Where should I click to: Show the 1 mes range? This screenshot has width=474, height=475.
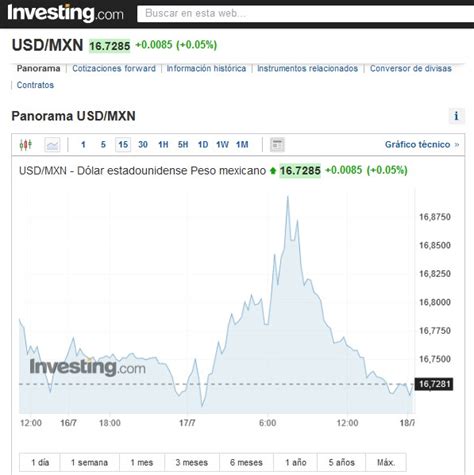point(142,462)
